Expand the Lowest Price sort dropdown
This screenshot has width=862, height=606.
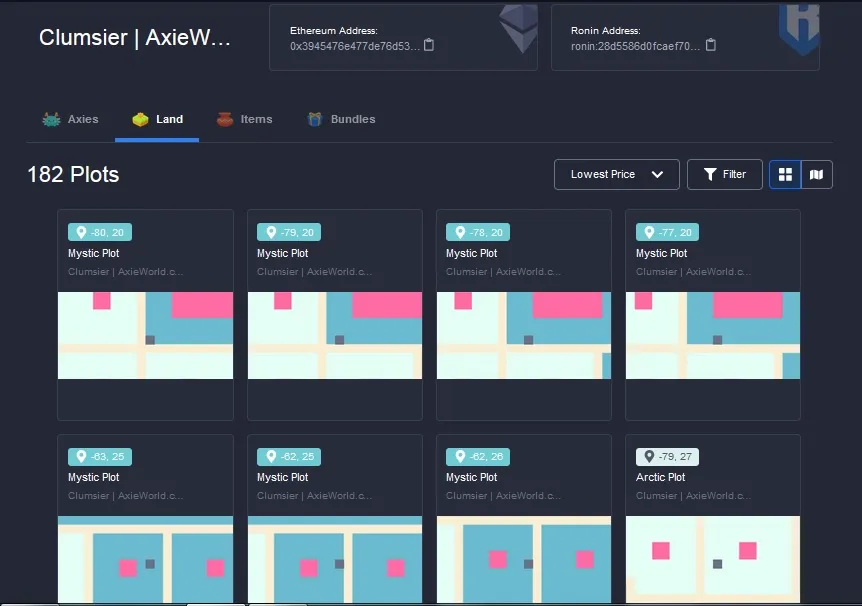point(617,174)
